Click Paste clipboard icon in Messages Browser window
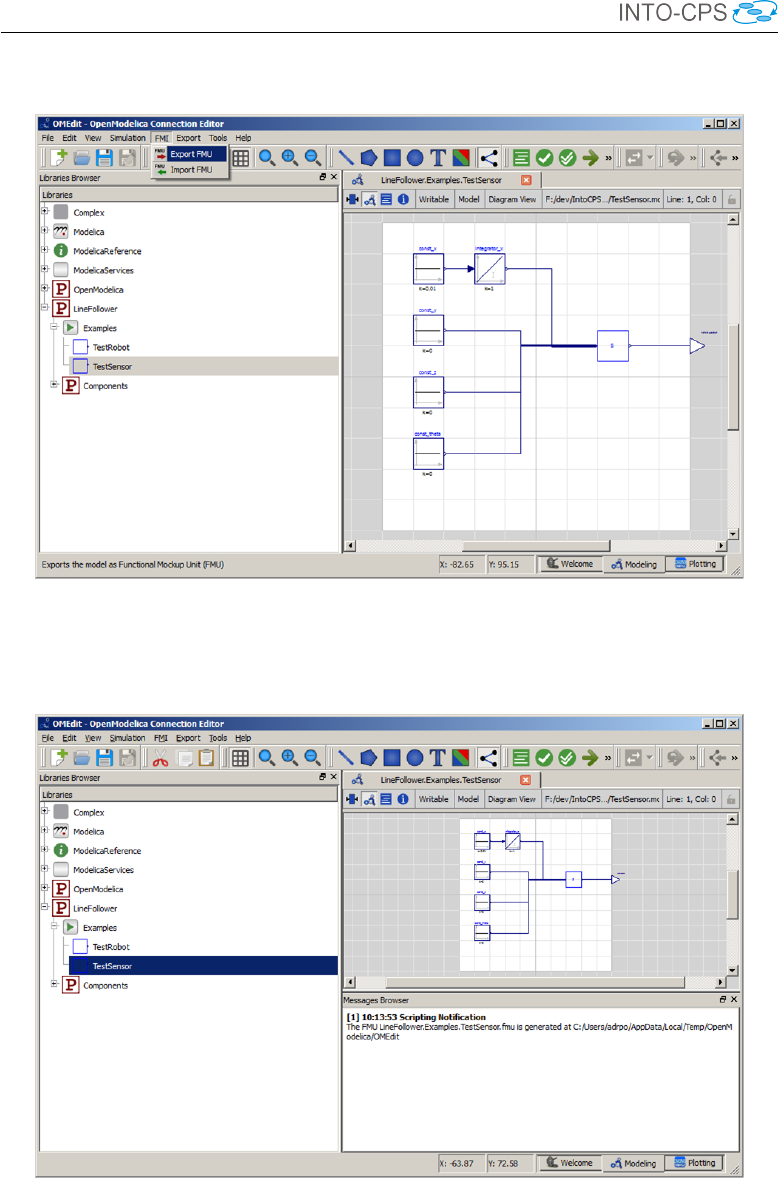This screenshot has width=778, height=1178. 207,758
